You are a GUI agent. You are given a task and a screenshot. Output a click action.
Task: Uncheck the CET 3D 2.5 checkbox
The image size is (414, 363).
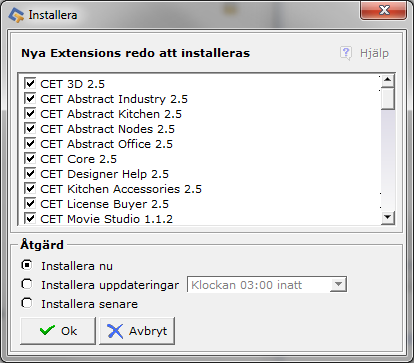[30, 83]
